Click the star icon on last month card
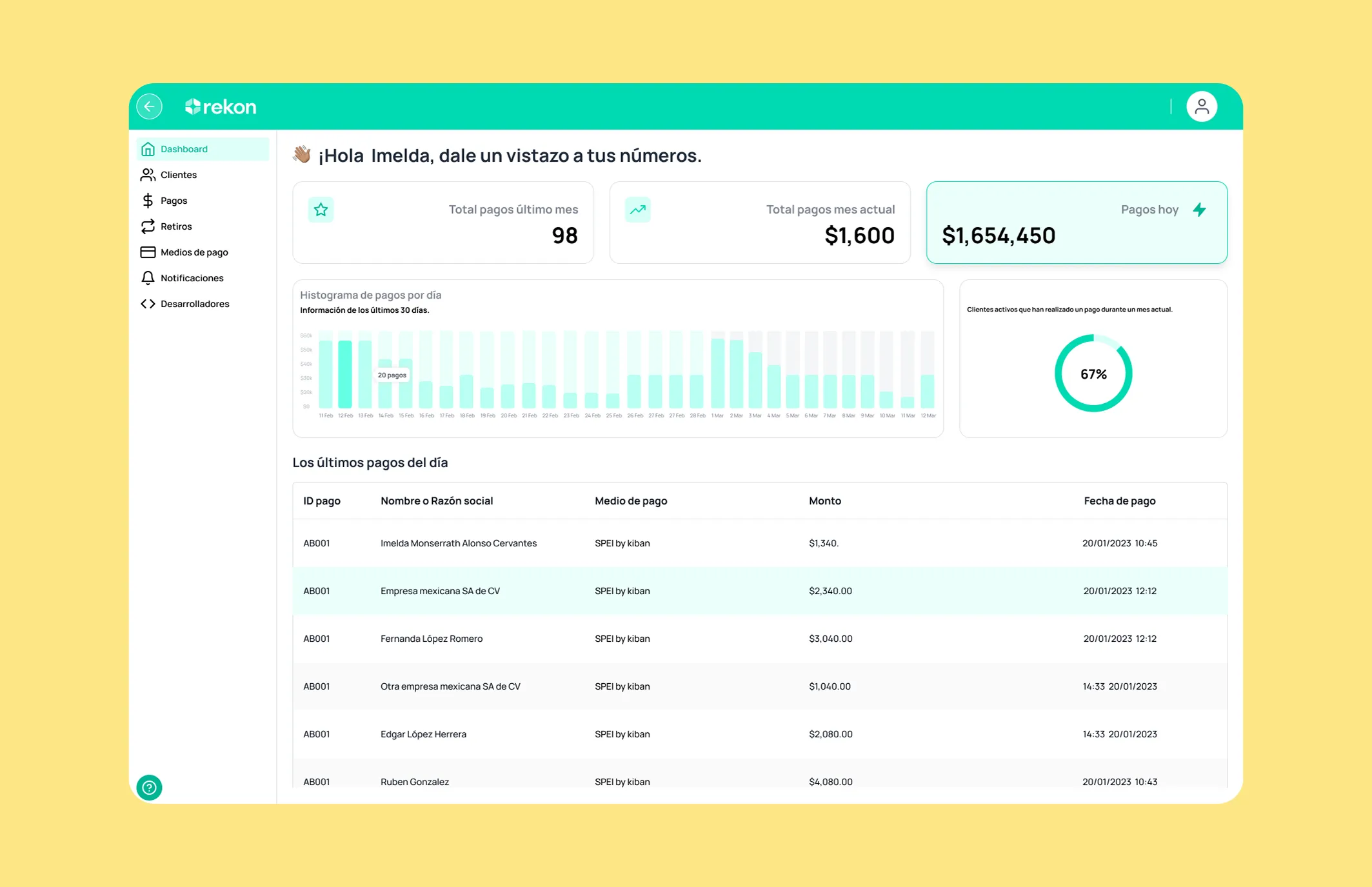The height and width of the screenshot is (887, 1372). point(321,210)
